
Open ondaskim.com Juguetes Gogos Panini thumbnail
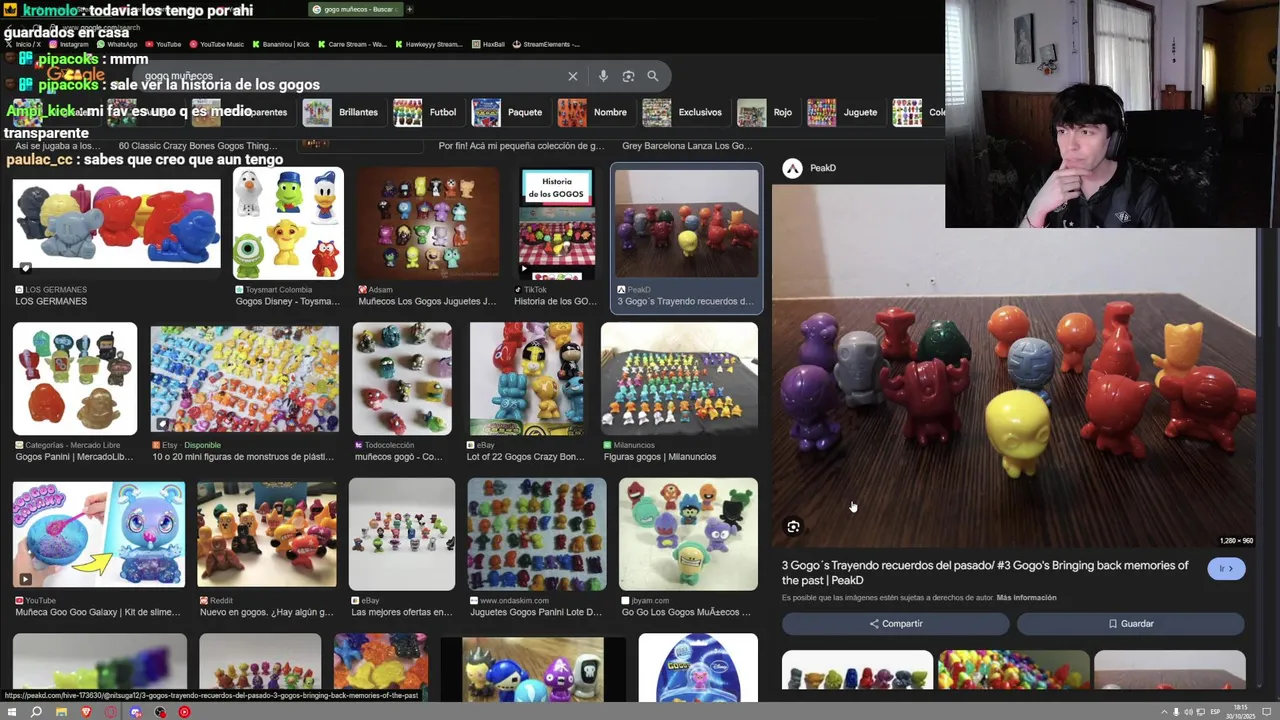pos(537,534)
